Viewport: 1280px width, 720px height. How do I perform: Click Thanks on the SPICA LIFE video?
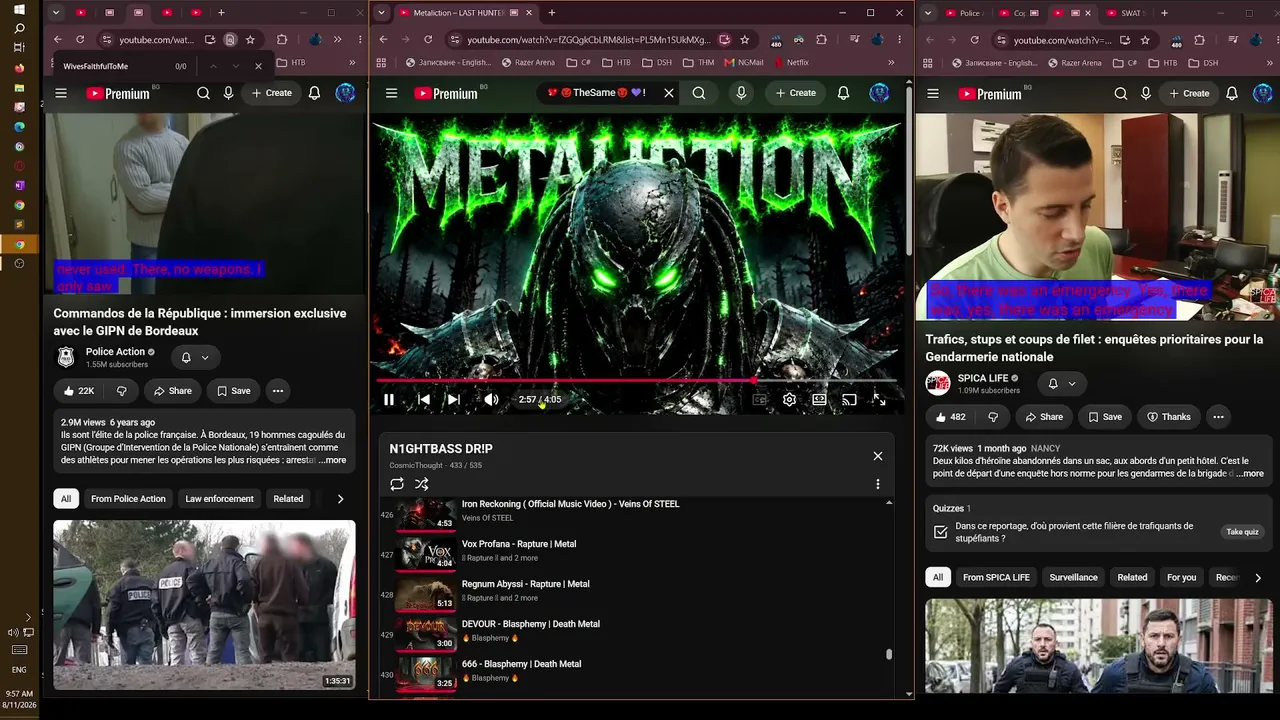(1168, 417)
